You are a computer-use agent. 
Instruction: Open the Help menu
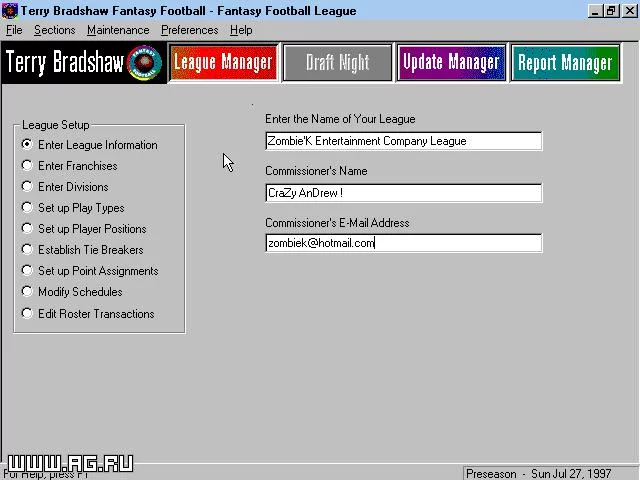click(241, 30)
